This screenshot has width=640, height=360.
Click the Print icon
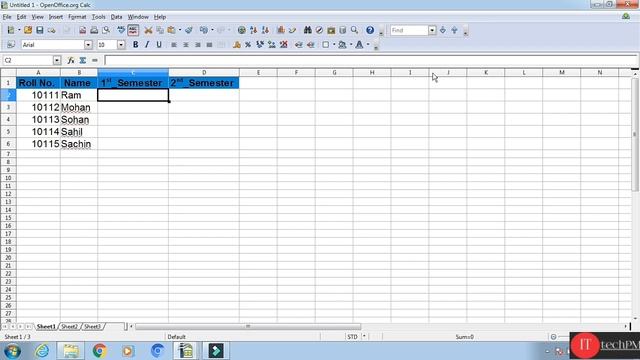94,30
